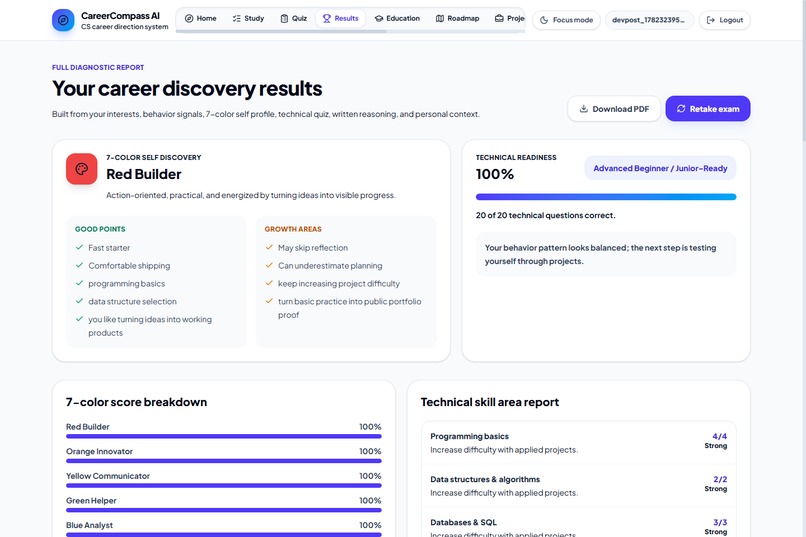The height and width of the screenshot is (537, 806).
Task: Click the trophy icon on Results tab
Action: (326, 18)
